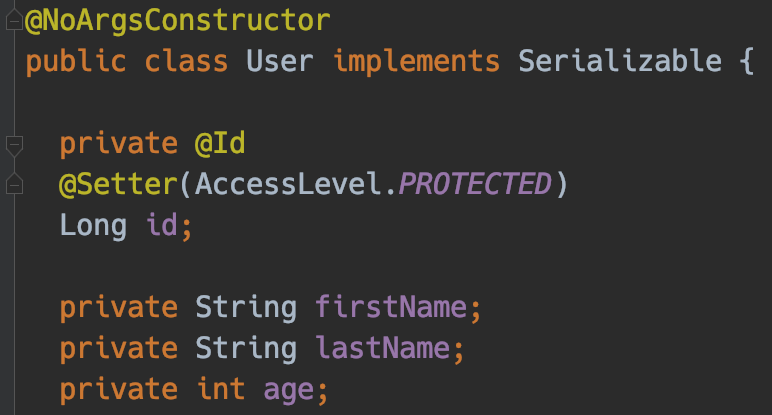Toggle fold marker on private @Id line
Viewport: 772px width, 415px height.
pyautogui.click(x=13, y=144)
